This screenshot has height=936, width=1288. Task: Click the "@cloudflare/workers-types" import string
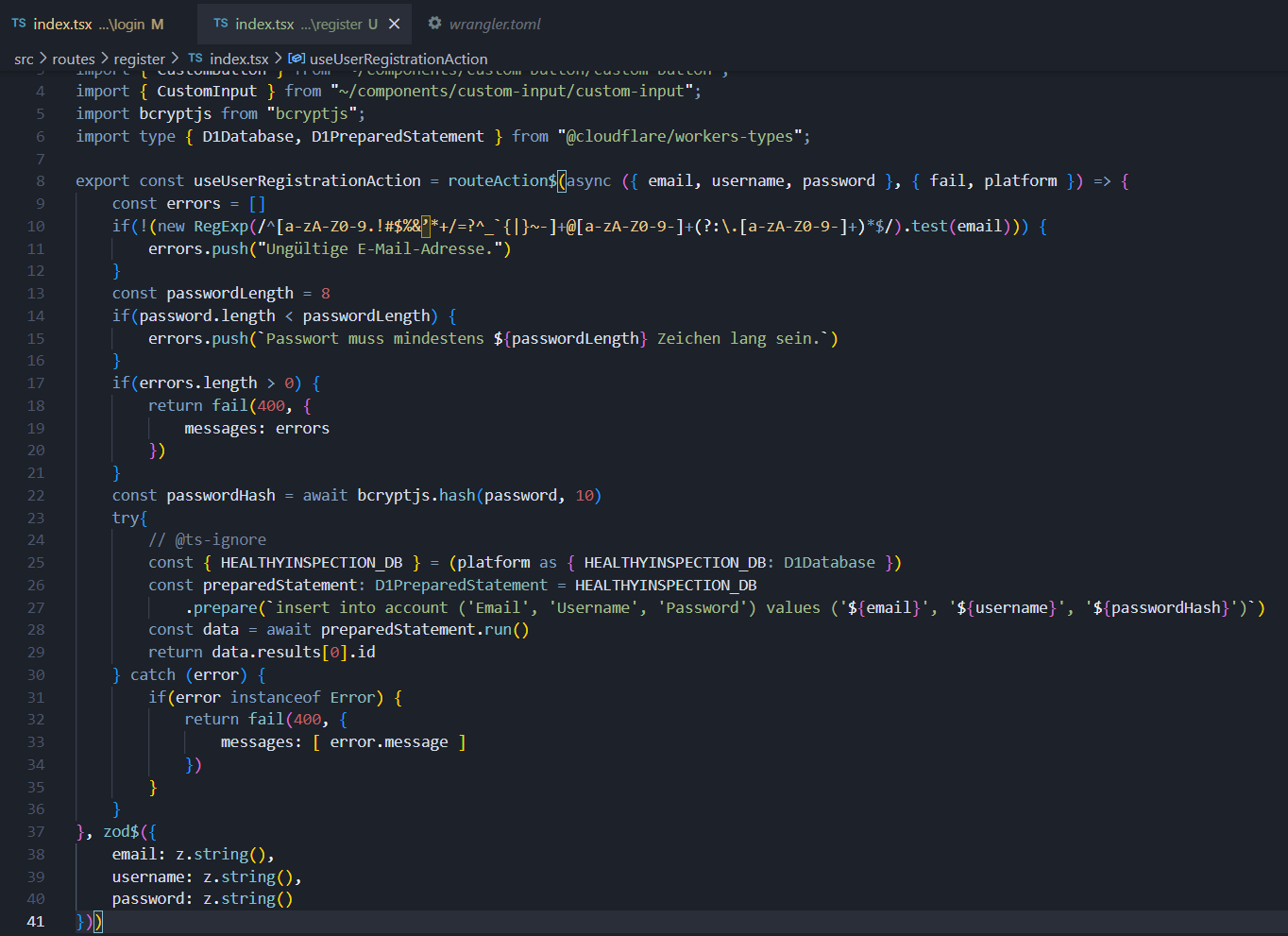pyautogui.click(x=680, y=136)
